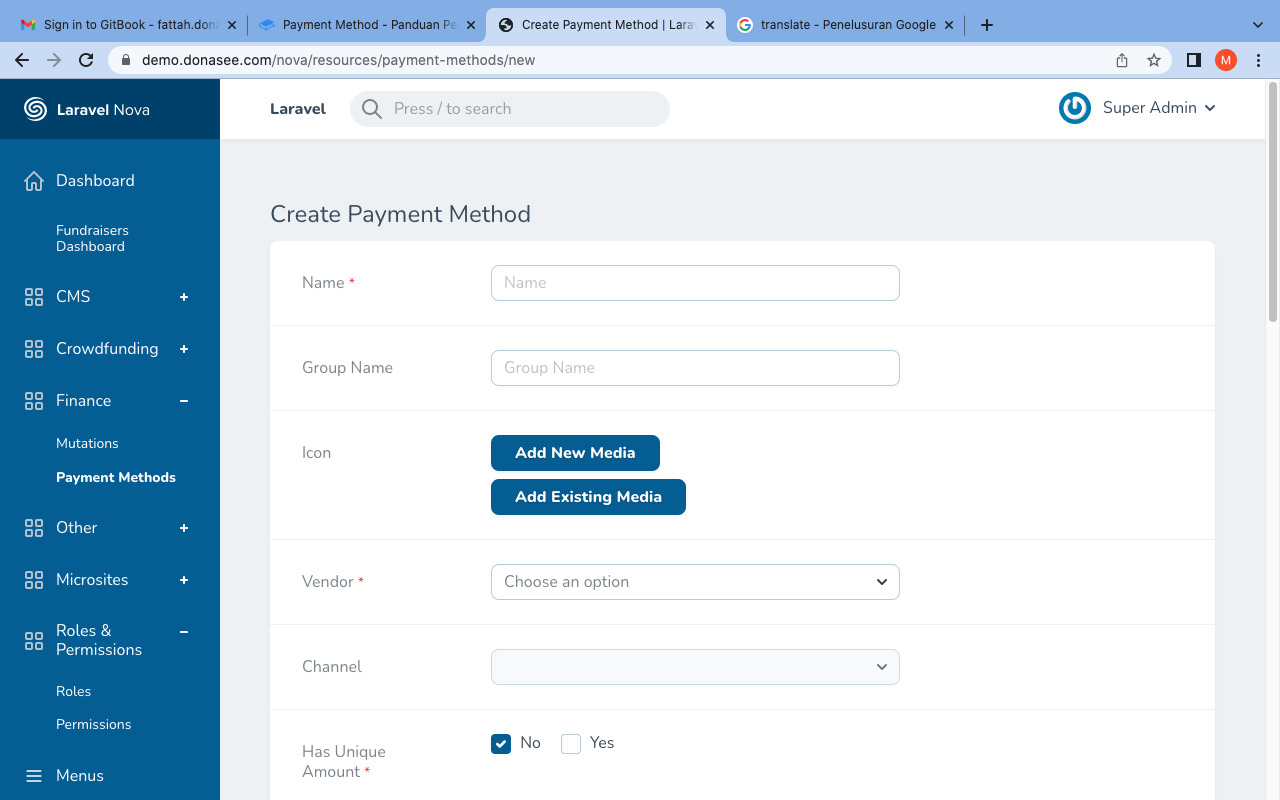Click the Finance grid icon
Screen dimensions: 1280x800
[34, 400]
